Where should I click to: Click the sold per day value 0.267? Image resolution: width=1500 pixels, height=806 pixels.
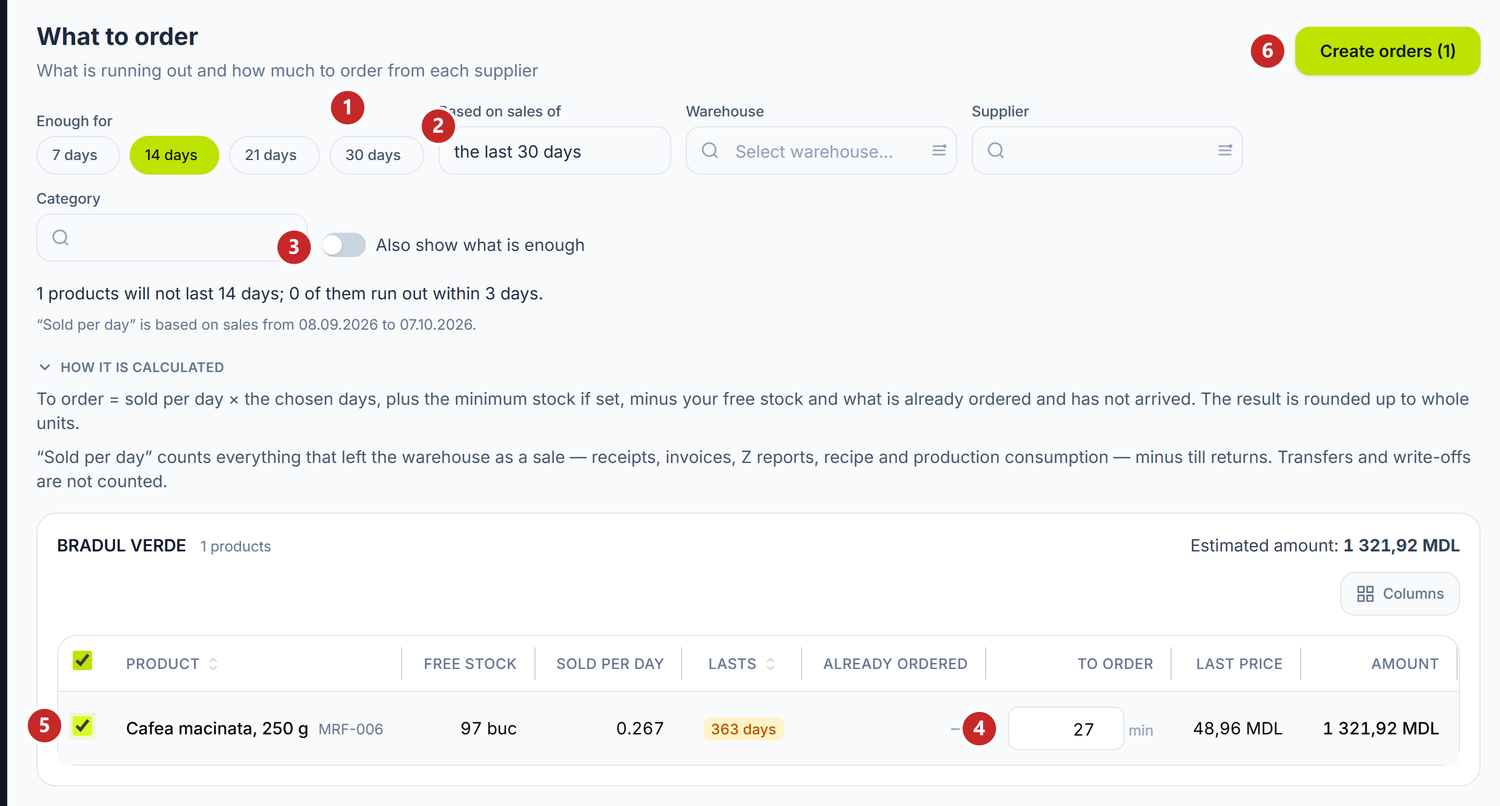coord(640,729)
